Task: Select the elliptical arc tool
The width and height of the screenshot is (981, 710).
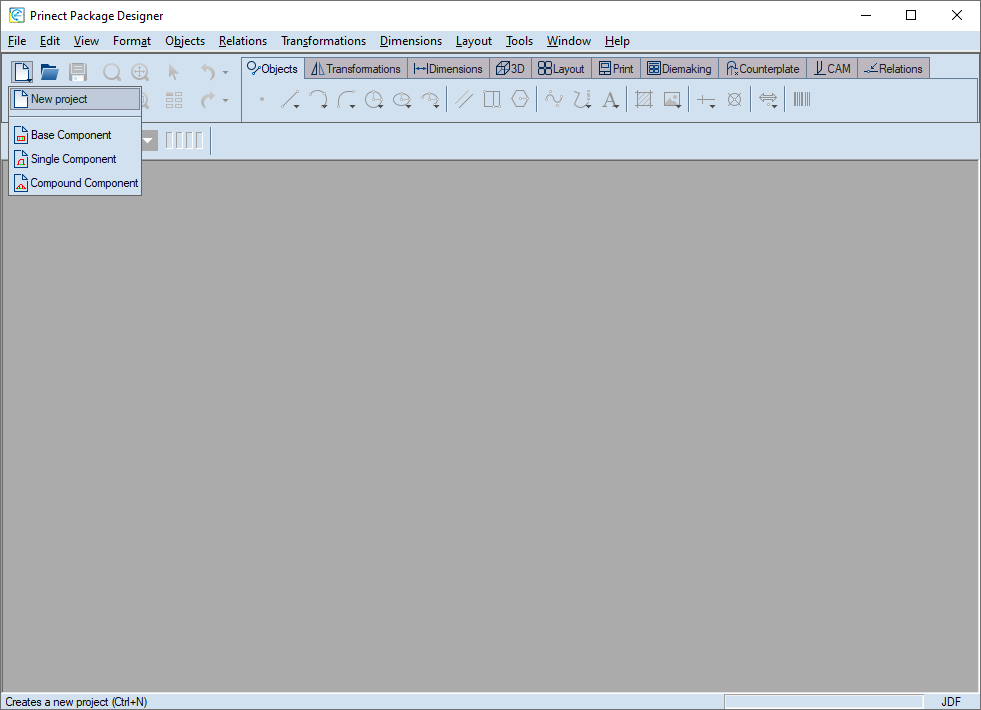Action: coord(430,99)
